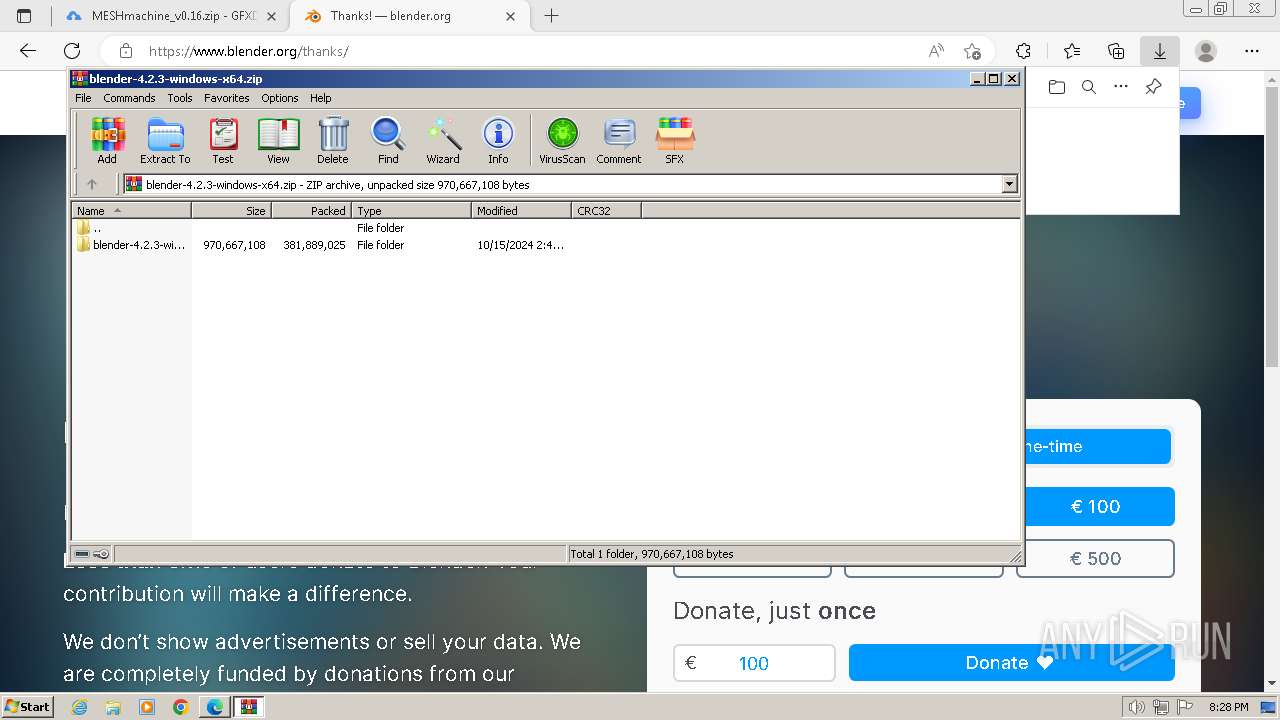
Task: Switch to the MESHmachine_v0.16.zip browser tab
Action: click(x=170, y=16)
